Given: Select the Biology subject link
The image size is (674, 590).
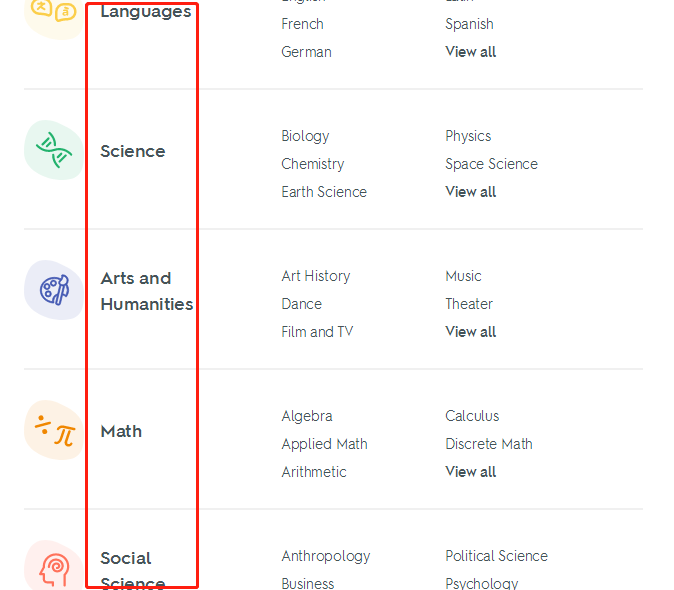Looking at the screenshot, I should click(305, 136).
